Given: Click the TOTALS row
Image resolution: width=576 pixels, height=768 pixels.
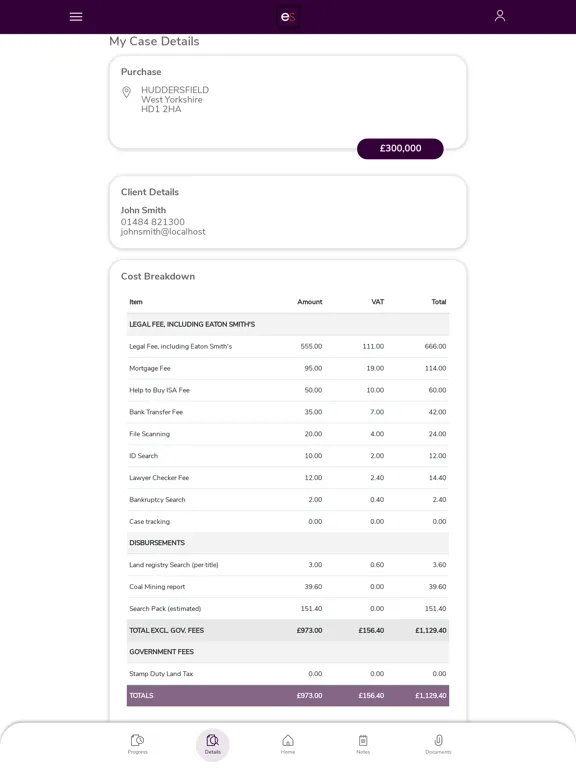Looking at the screenshot, I should [288, 696].
